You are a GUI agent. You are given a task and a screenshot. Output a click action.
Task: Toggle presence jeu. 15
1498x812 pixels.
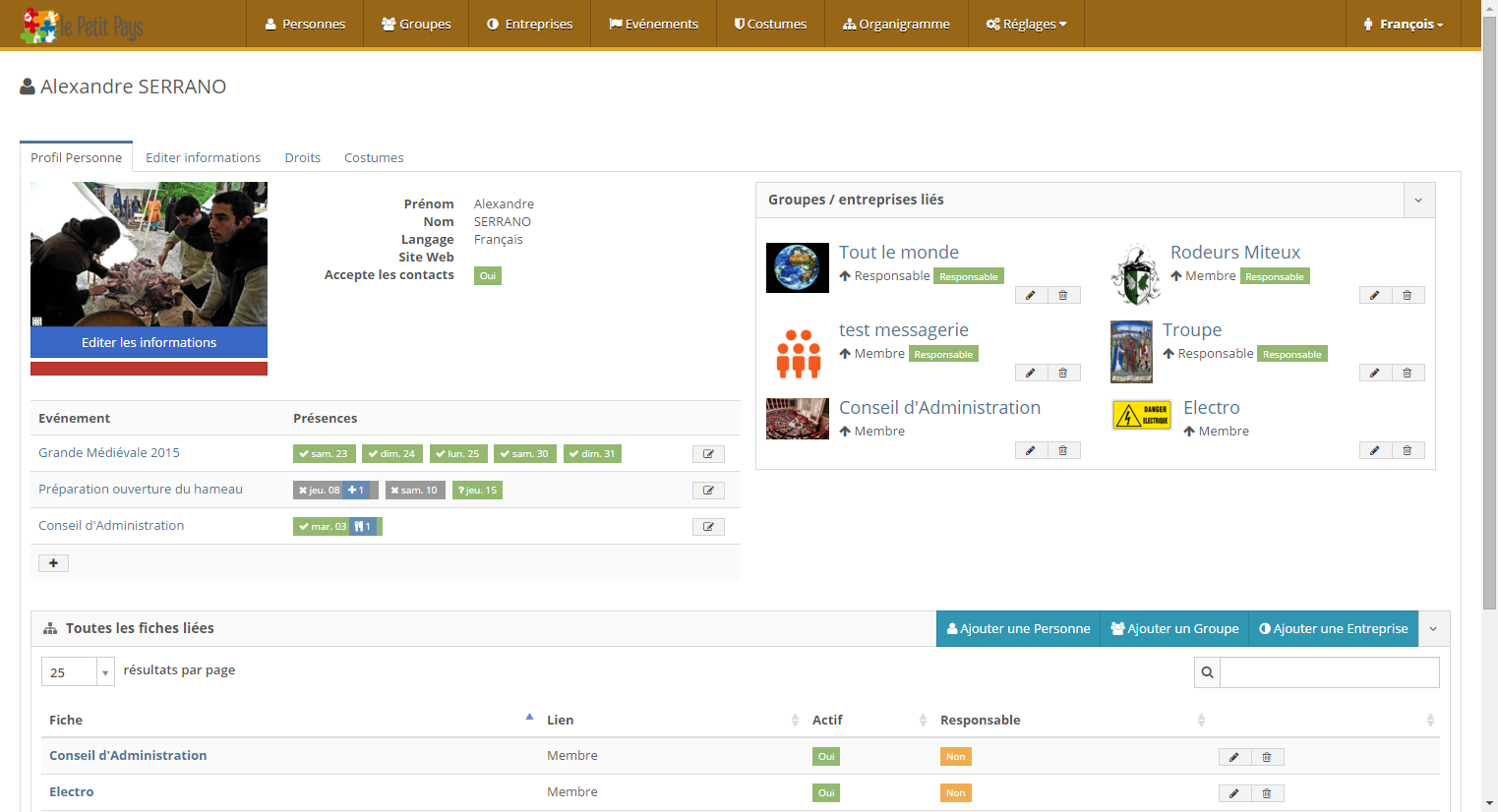pos(477,491)
